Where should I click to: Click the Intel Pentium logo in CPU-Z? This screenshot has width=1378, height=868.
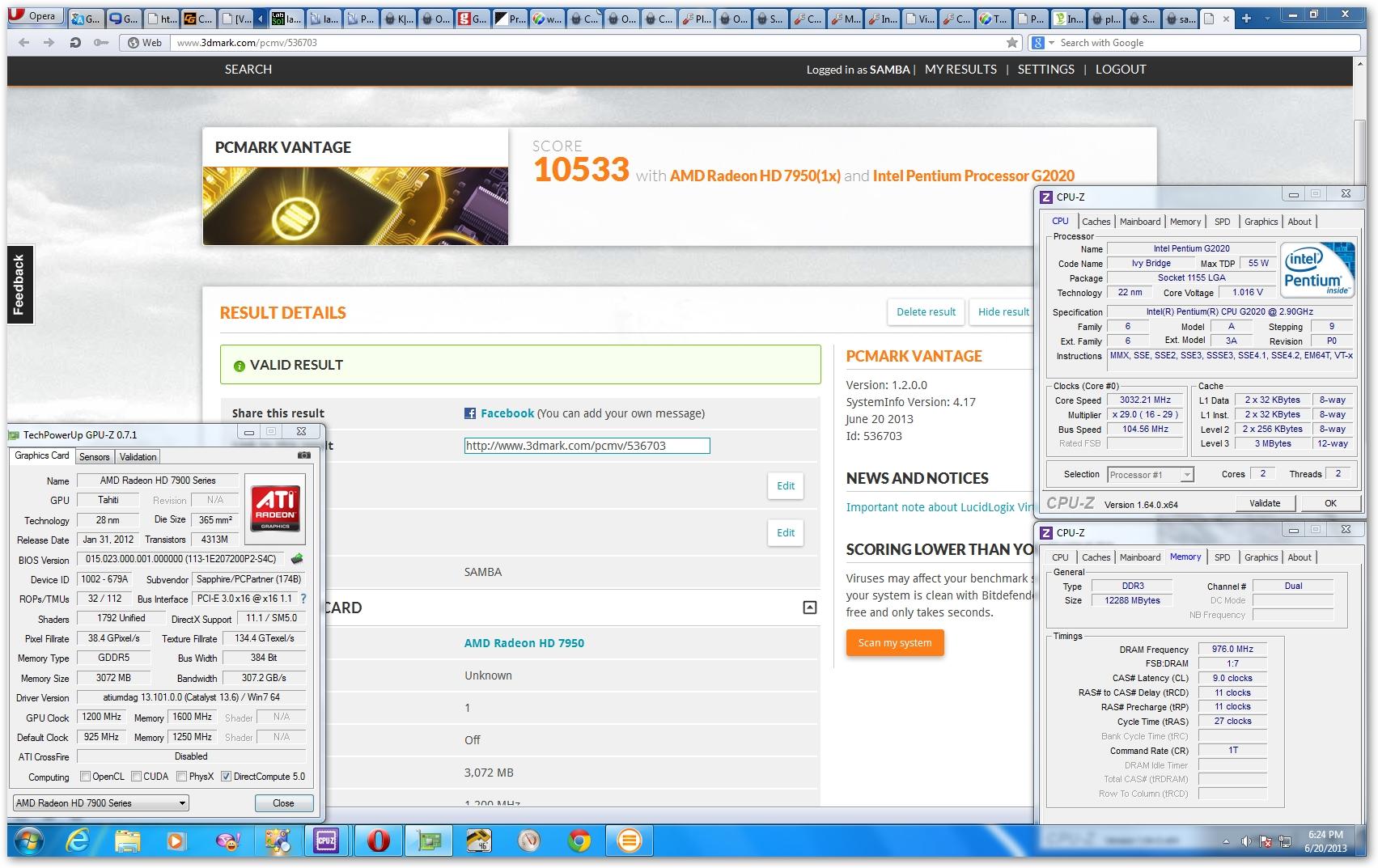coord(1317,270)
